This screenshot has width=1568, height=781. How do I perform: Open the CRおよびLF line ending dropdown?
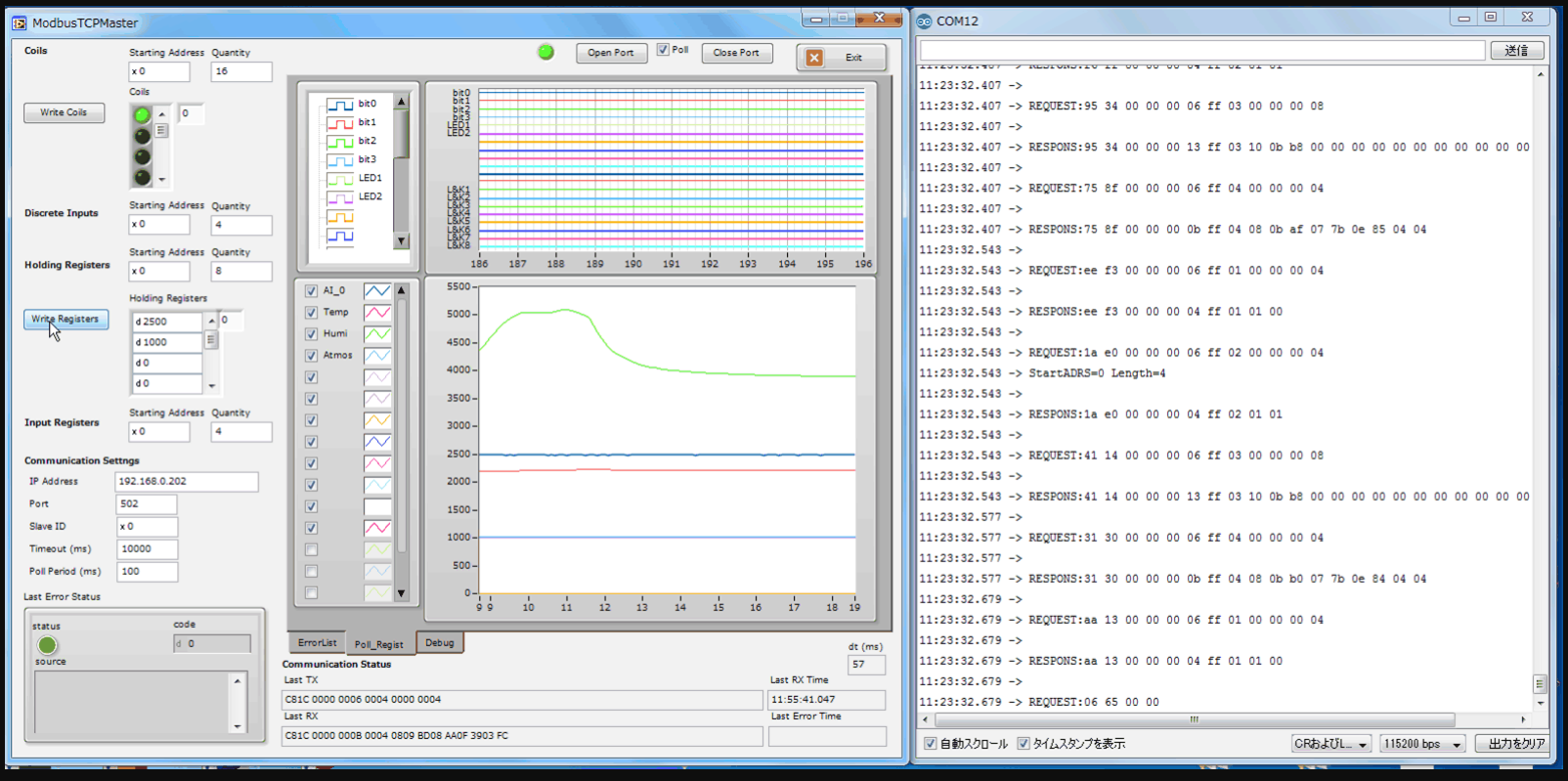pyautogui.click(x=1330, y=744)
